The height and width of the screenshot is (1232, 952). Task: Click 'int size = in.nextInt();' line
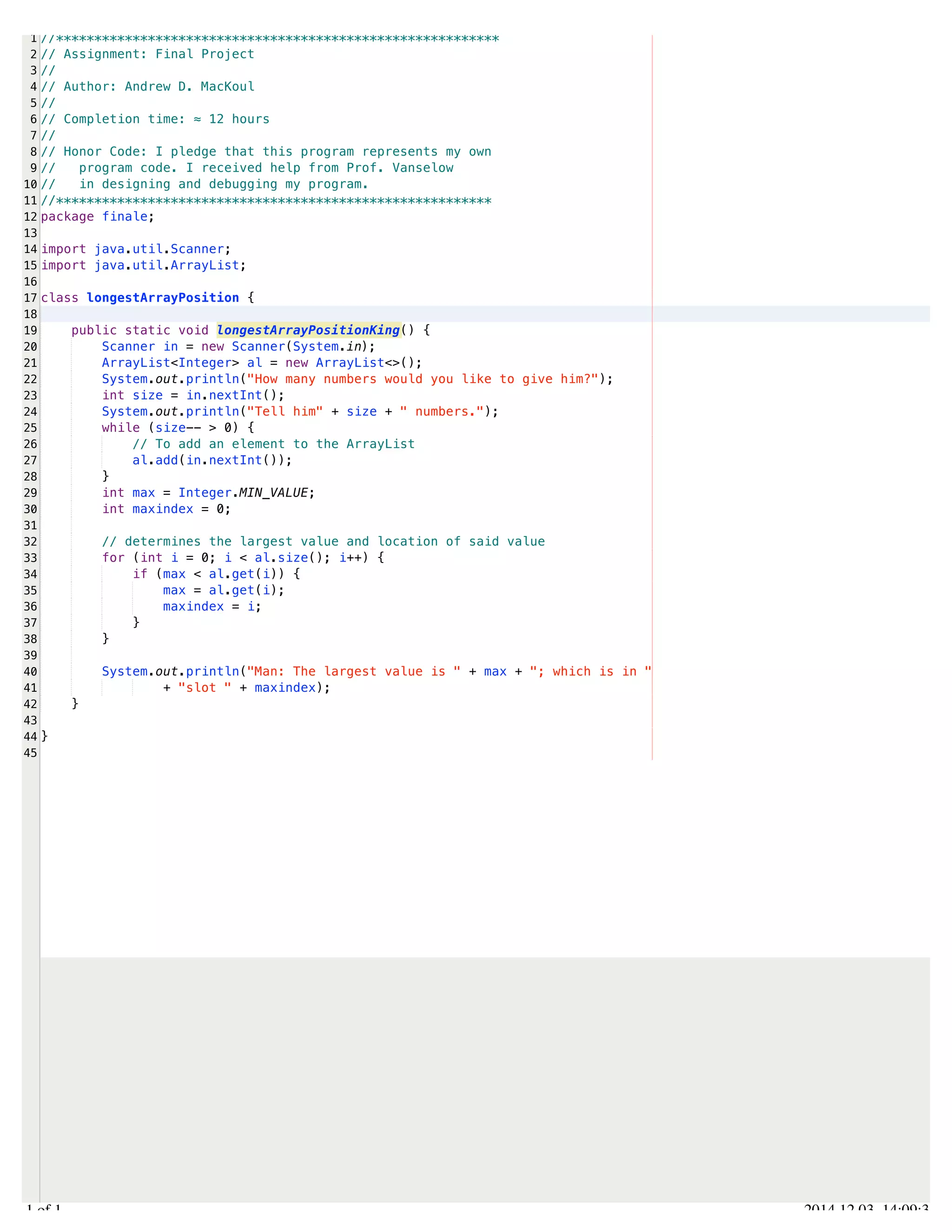(193, 396)
